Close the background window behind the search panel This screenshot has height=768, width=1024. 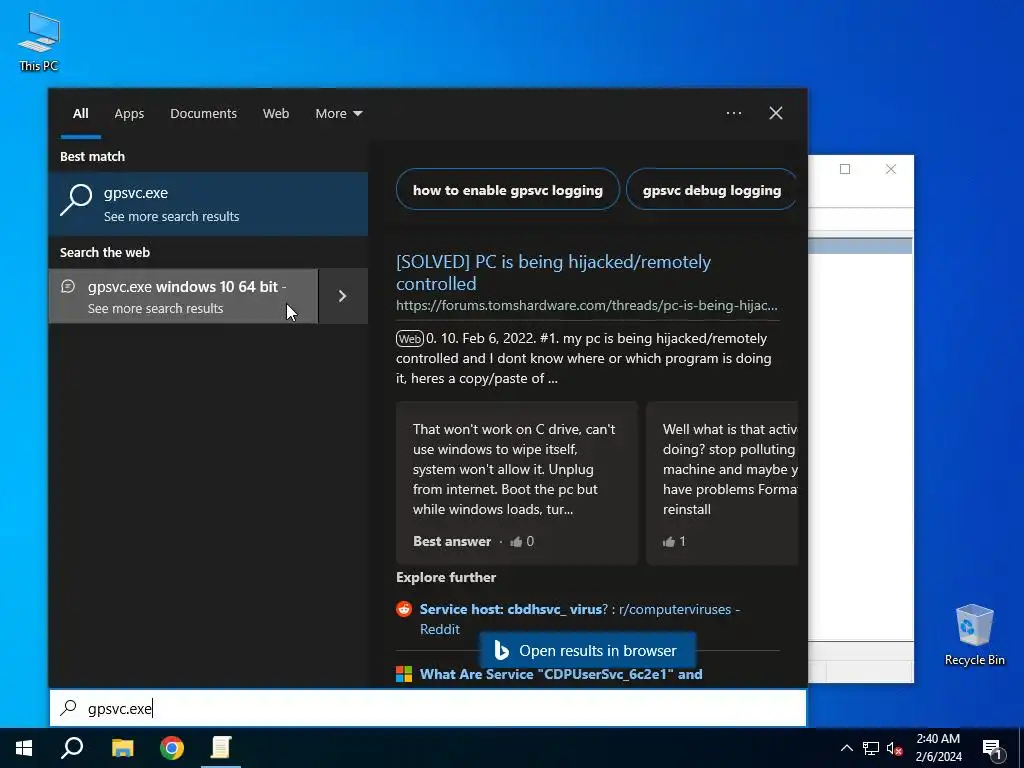[x=891, y=169]
